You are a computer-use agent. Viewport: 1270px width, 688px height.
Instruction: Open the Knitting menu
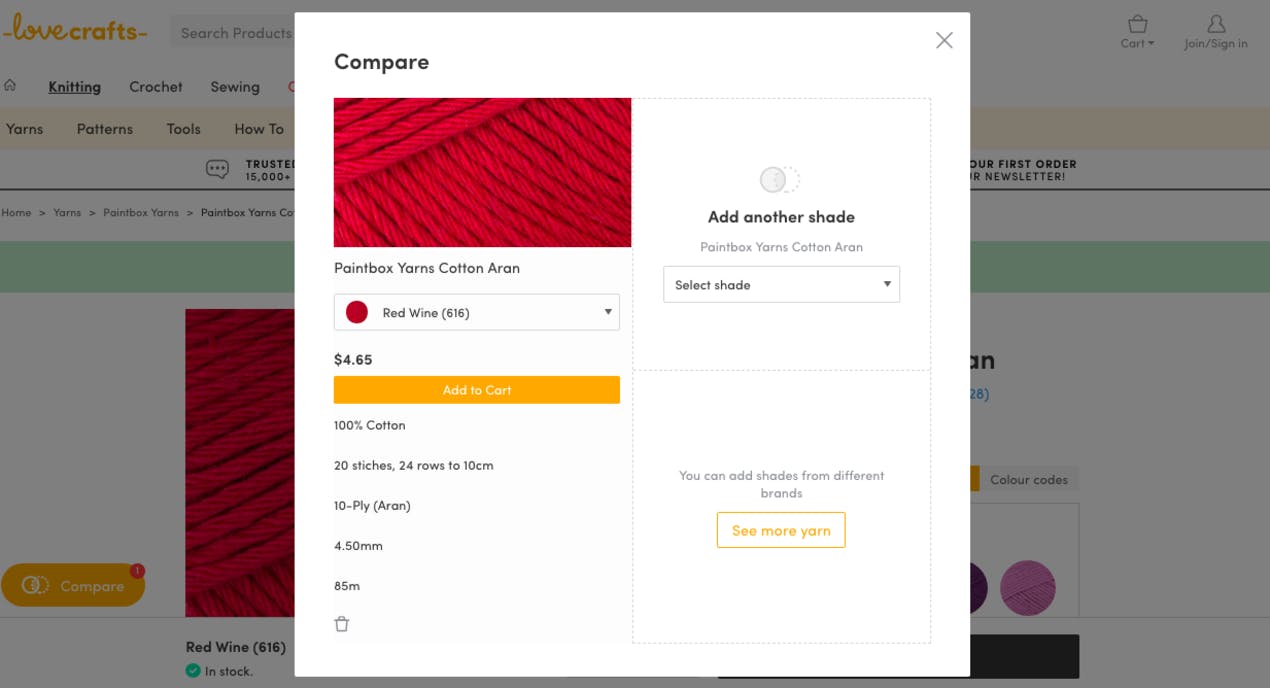[x=75, y=87]
